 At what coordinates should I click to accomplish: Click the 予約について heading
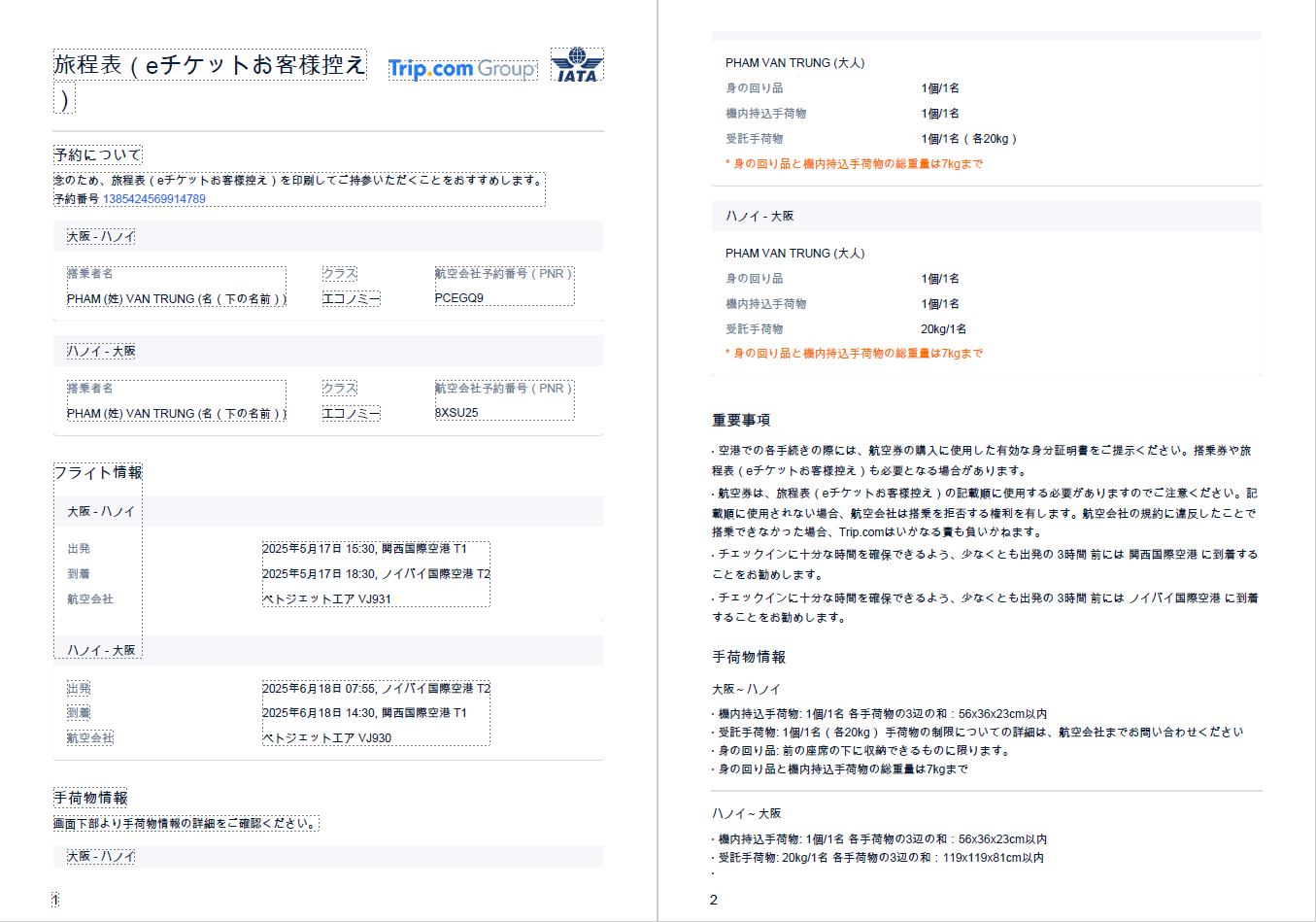click(x=97, y=154)
